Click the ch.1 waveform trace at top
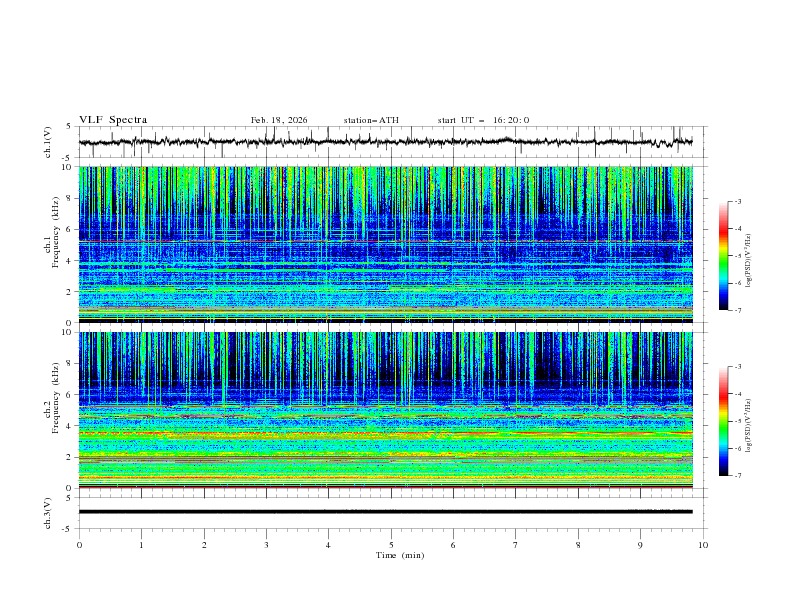The width and height of the screenshot is (792, 612). pos(385,142)
